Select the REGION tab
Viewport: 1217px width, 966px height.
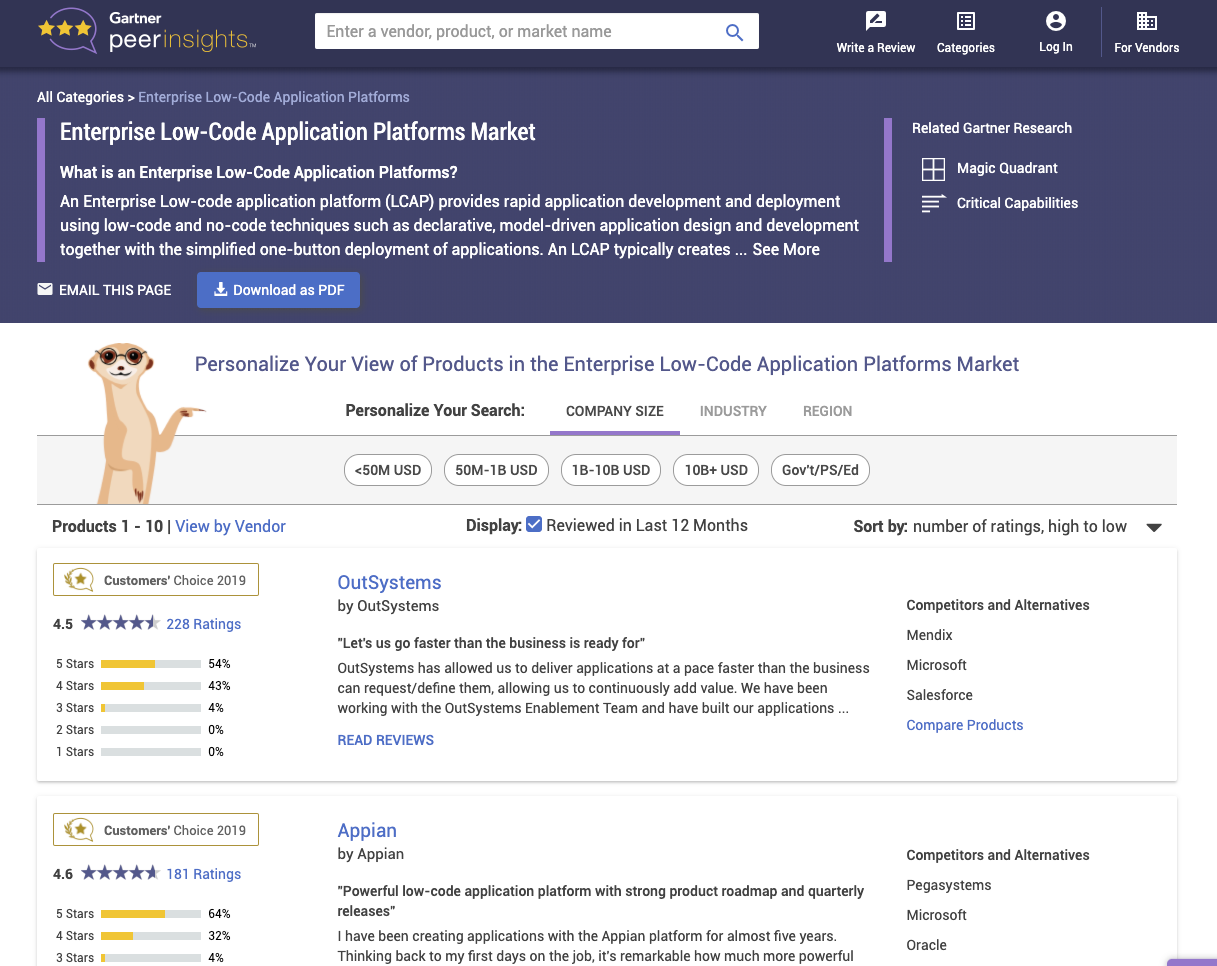tap(828, 411)
